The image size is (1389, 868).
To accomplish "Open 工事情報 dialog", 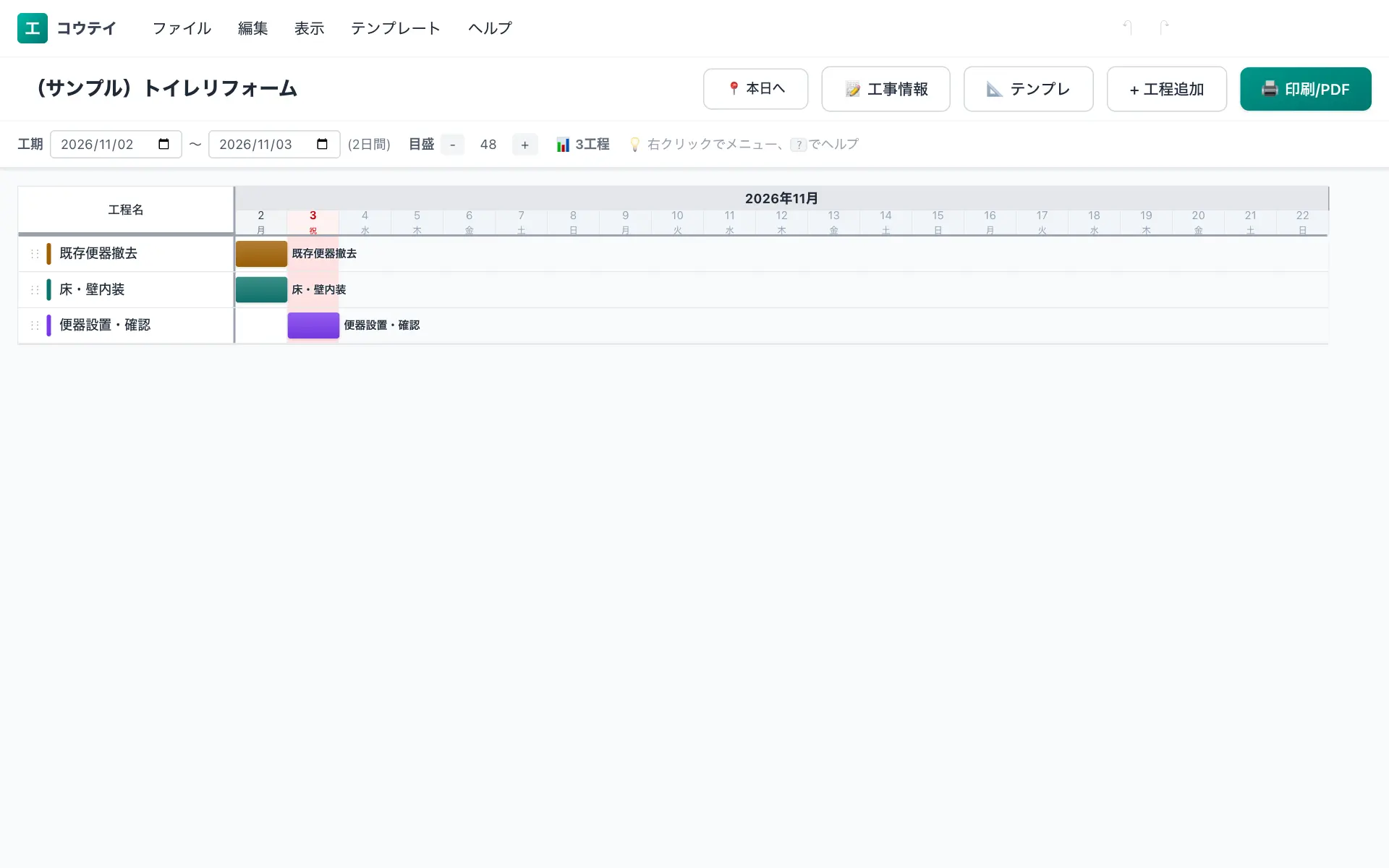I will (x=885, y=89).
